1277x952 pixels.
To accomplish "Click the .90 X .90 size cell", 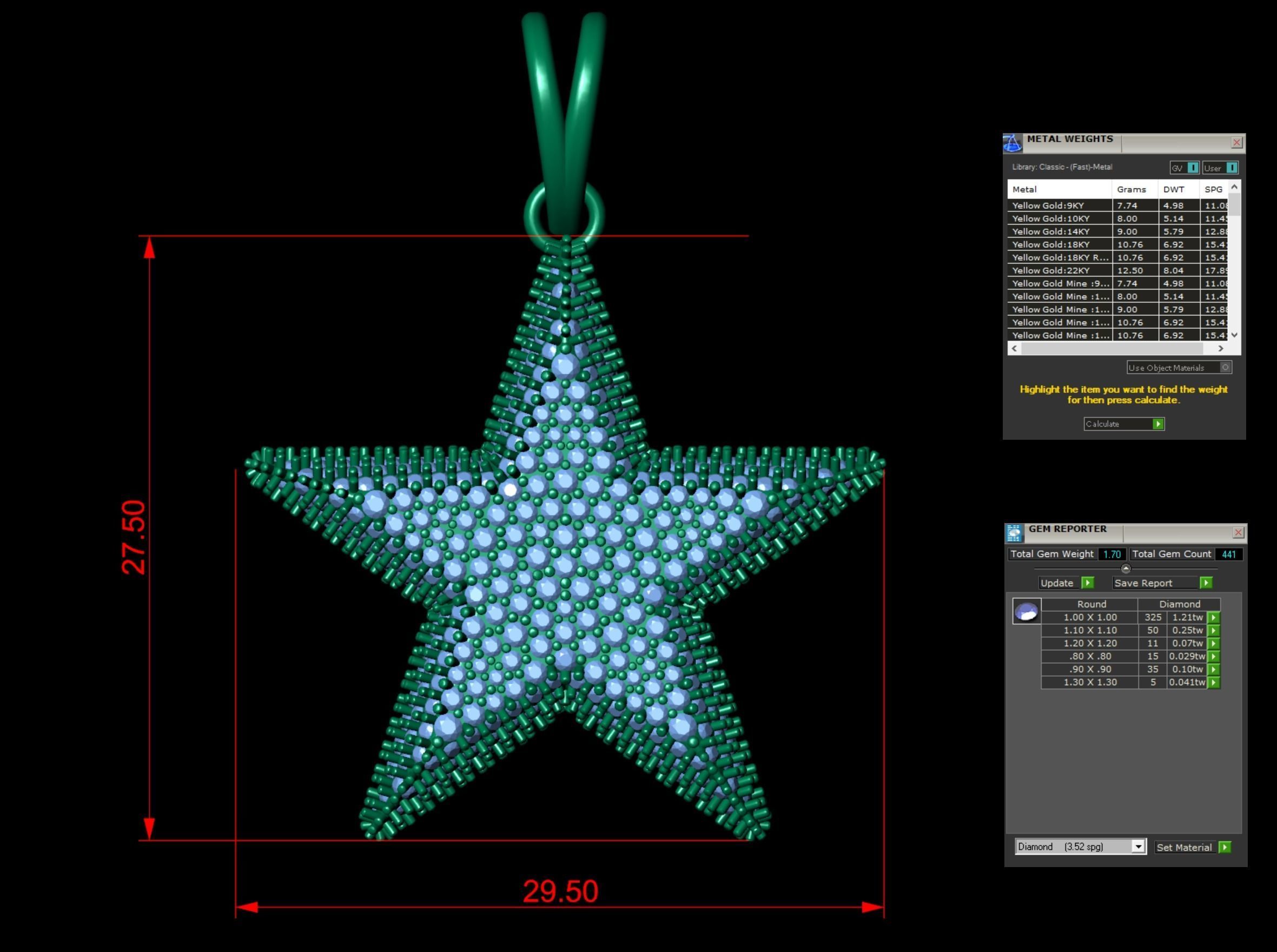I will tap(1090, 669).
